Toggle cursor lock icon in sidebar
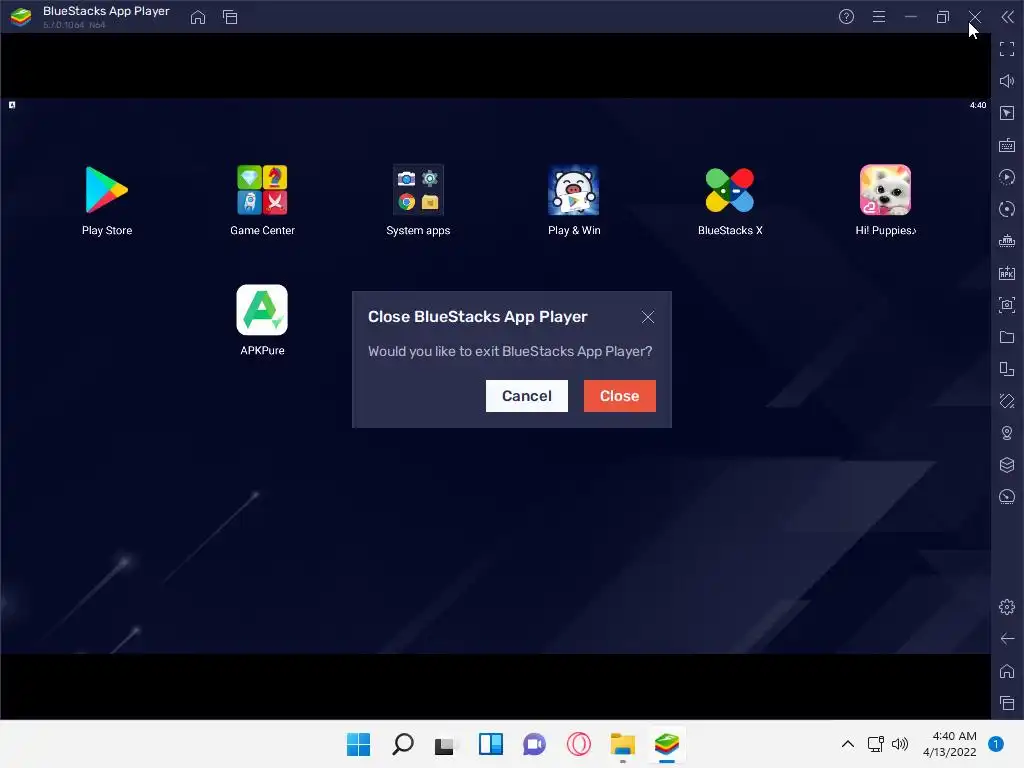 pos(1006,113)
